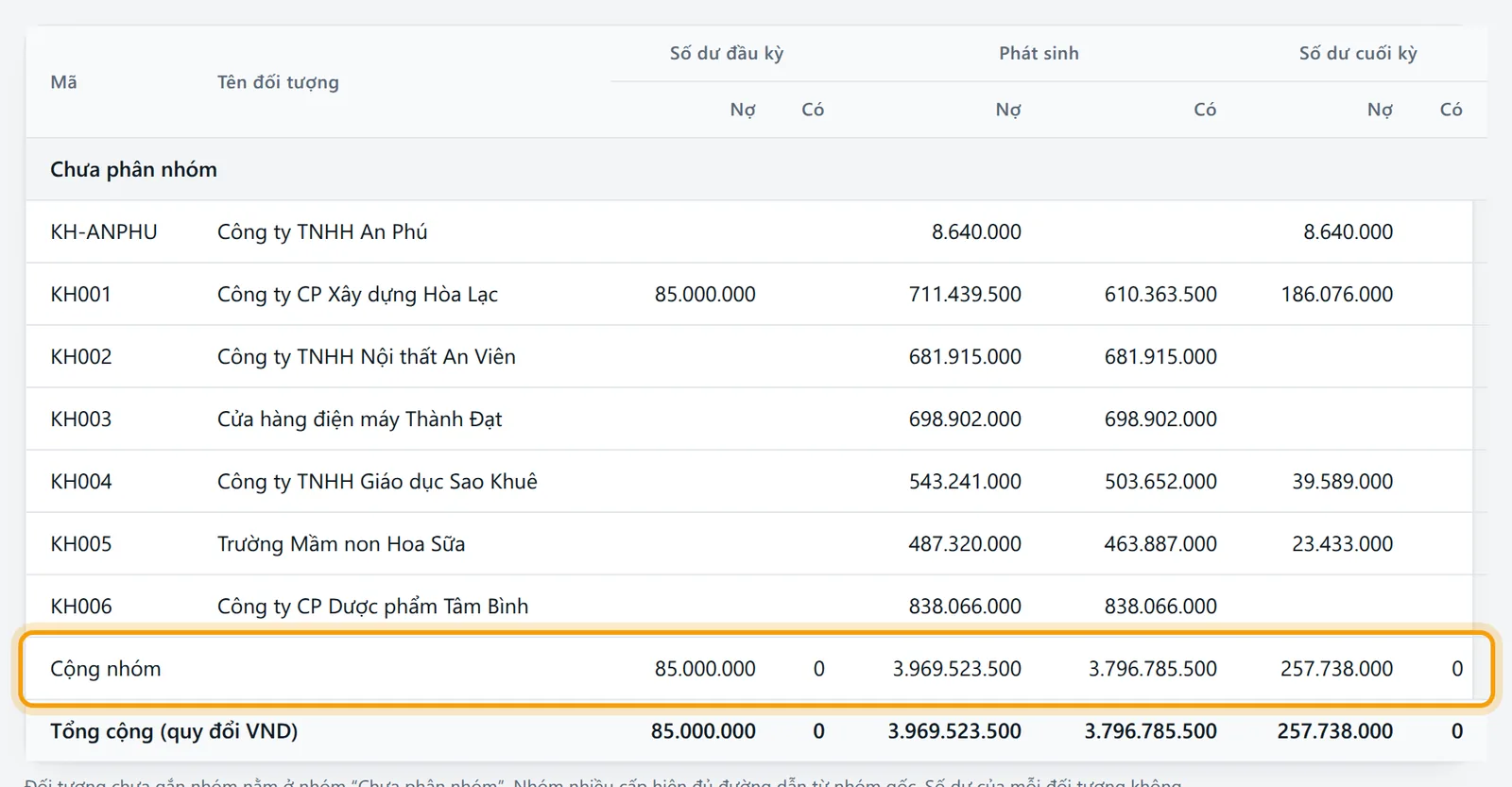
Task: Click value 711.439.500 in KH001 row
Action: click(965, 294)
